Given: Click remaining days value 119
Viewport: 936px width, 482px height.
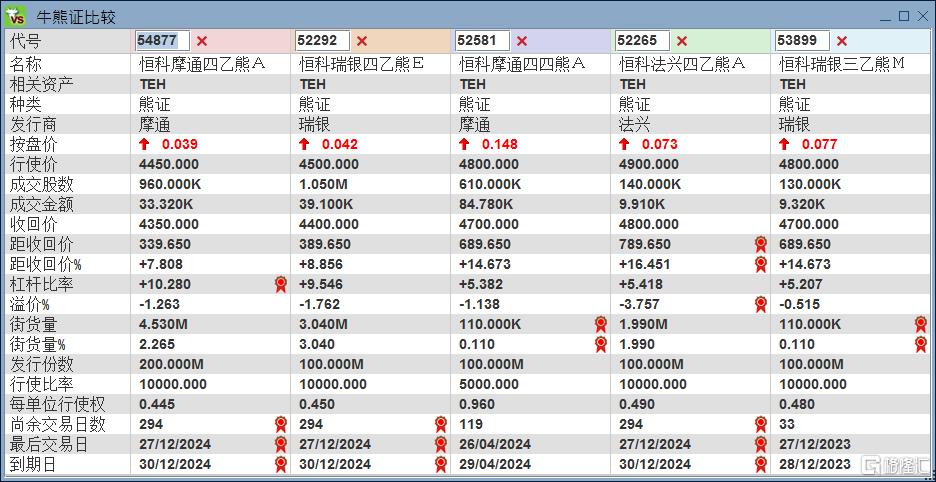Looking at the screenshot, I should coord(470,424).
